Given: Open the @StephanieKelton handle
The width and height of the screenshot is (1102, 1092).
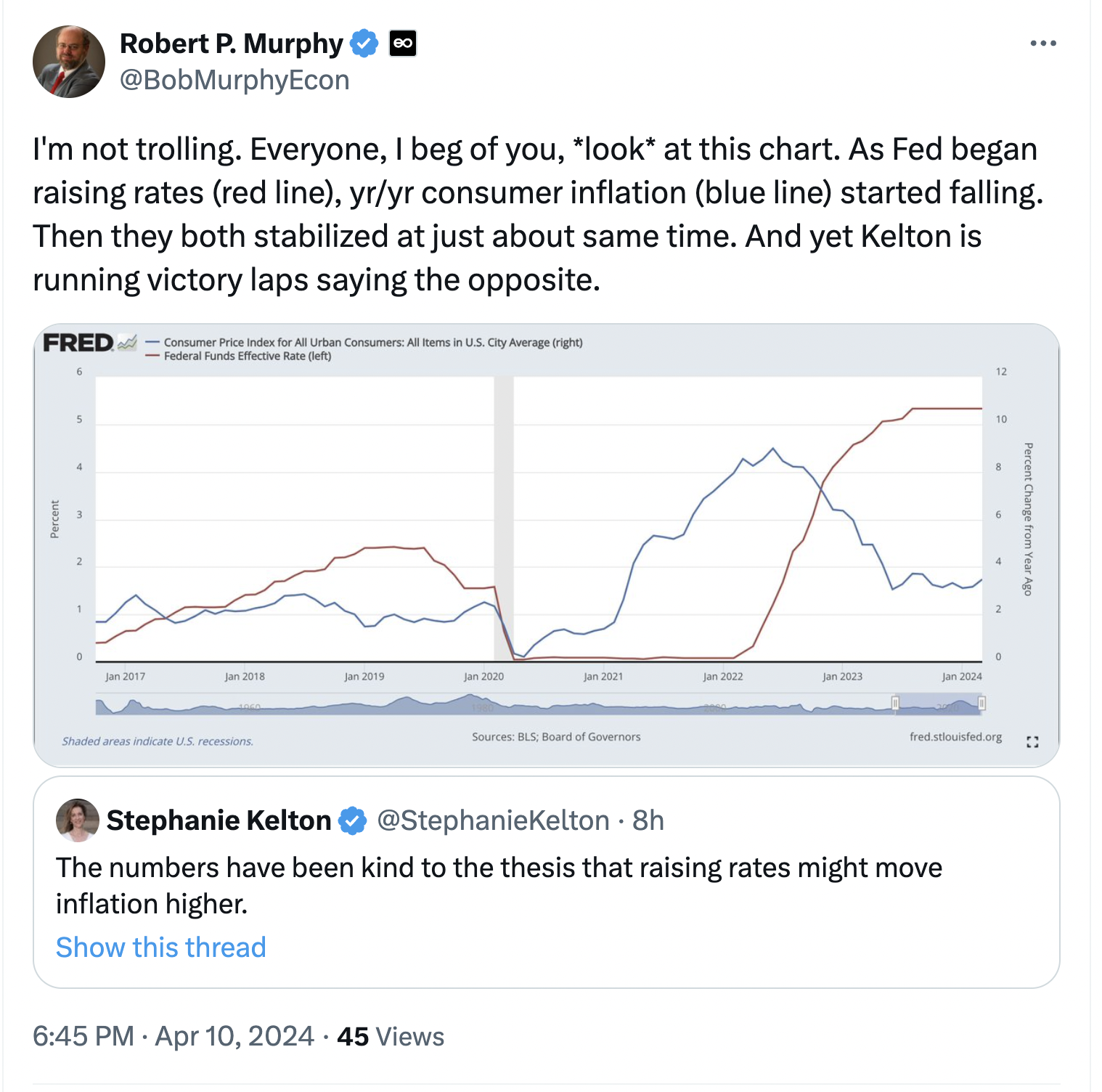Looking at the screenshot, I should coord(494,820).
